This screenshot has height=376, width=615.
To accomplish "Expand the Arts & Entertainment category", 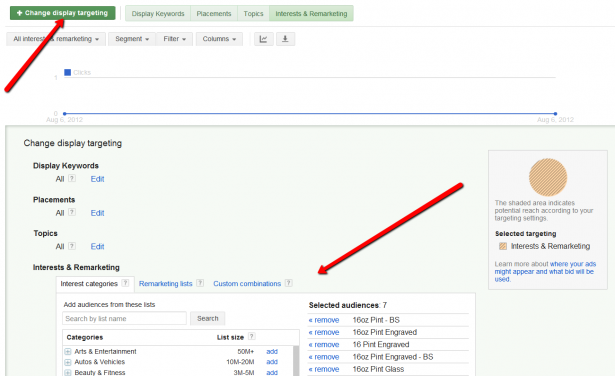I will (x=67, y=352).
